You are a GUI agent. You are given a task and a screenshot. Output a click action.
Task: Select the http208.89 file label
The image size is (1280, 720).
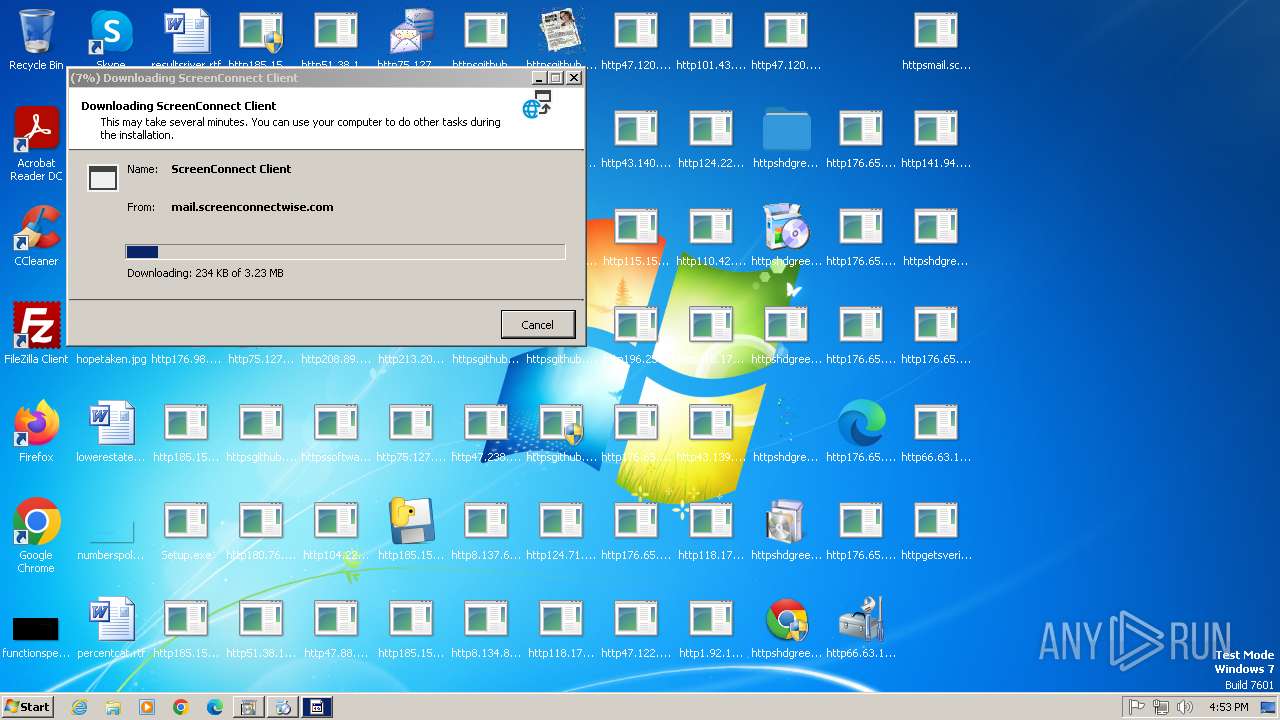coord(336,359)
